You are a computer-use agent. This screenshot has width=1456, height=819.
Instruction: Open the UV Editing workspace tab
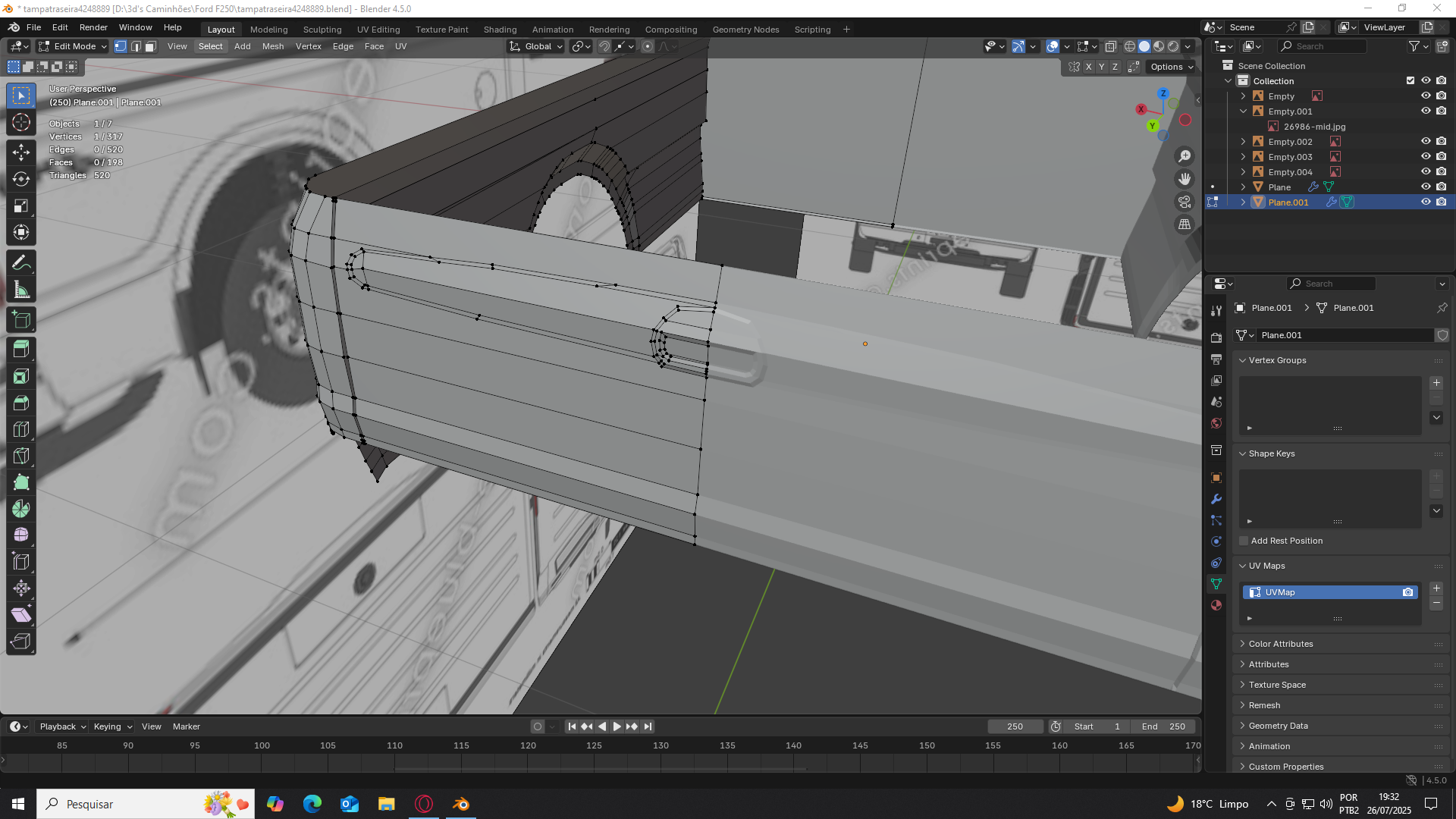tap(378, 30)
